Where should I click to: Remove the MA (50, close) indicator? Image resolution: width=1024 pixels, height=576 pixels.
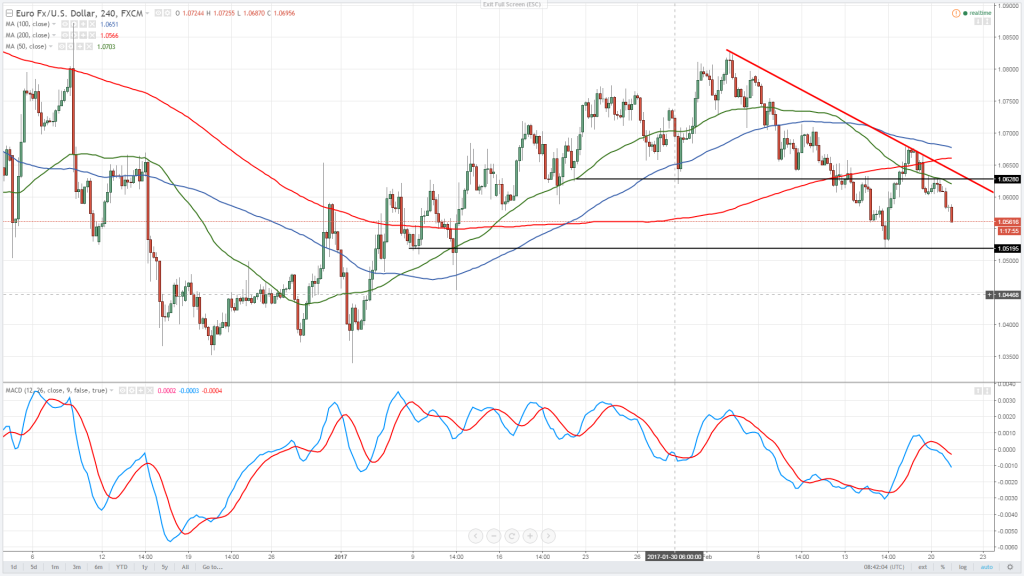point(89,46)
